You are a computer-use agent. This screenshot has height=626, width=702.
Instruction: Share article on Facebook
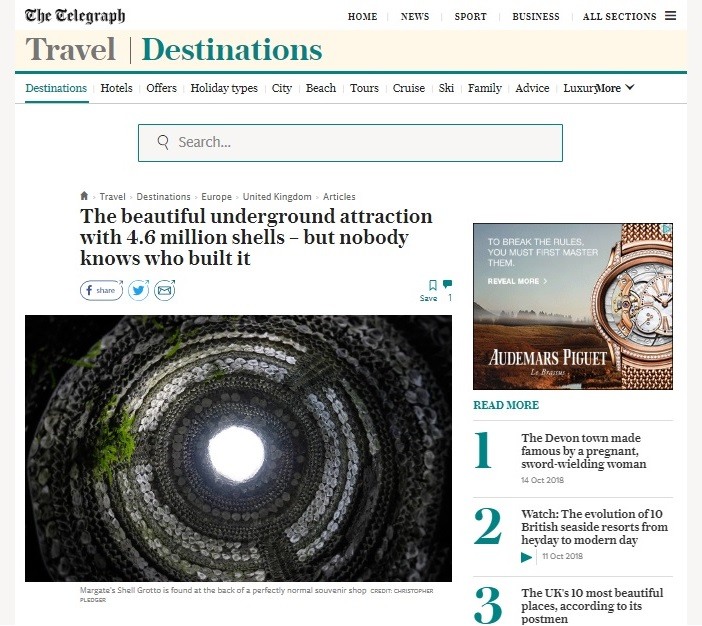pos(102,290)
